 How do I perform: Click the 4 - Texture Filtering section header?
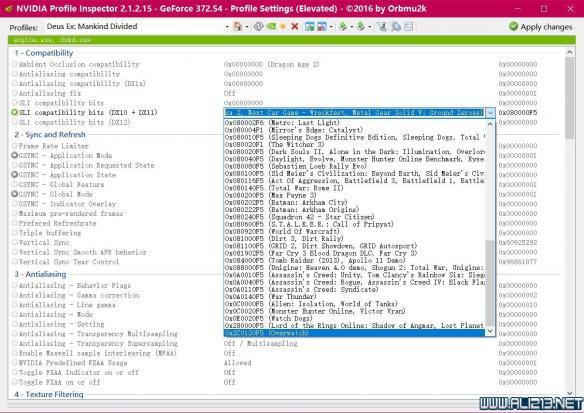49,394
